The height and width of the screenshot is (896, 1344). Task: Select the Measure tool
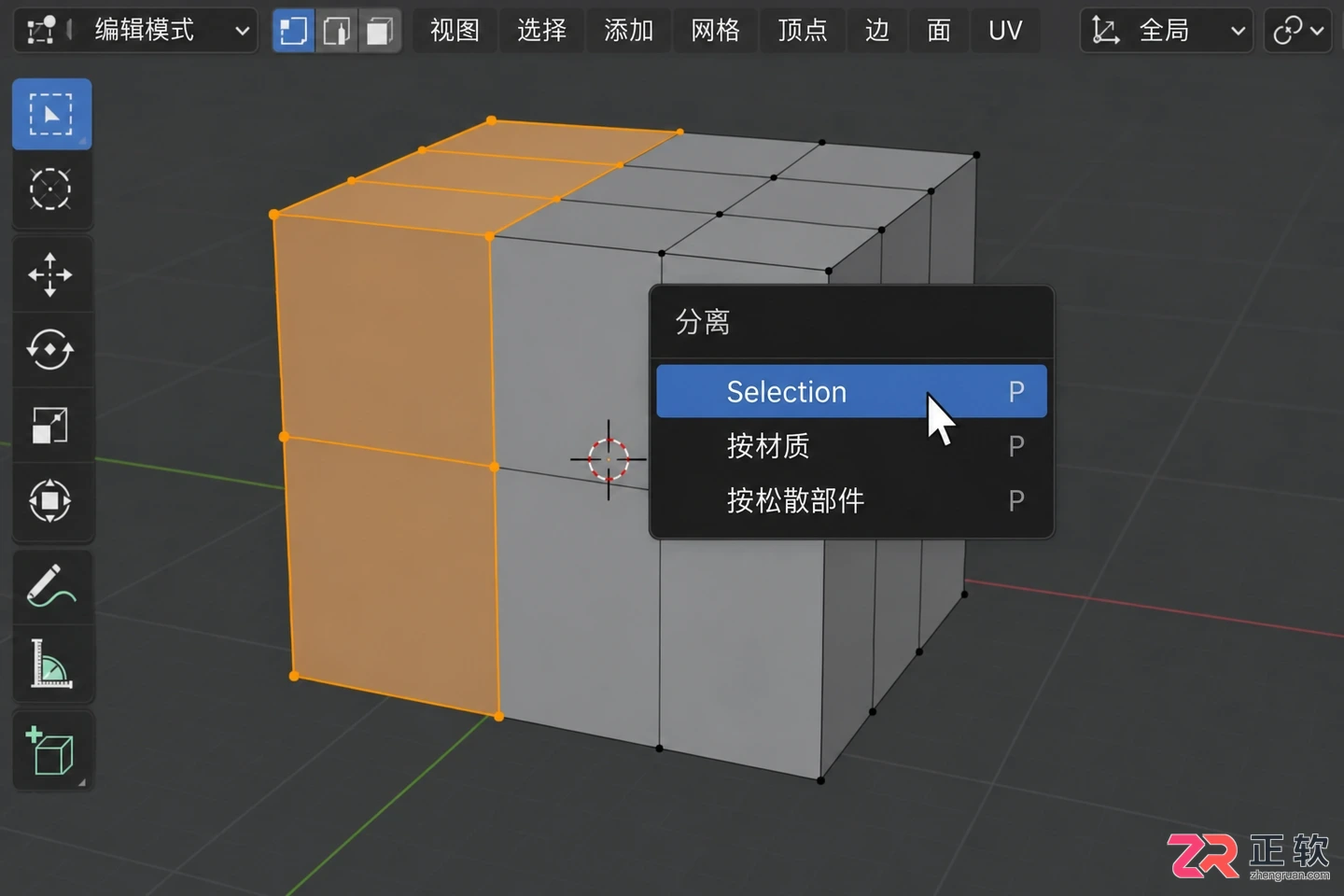(51, 663)
